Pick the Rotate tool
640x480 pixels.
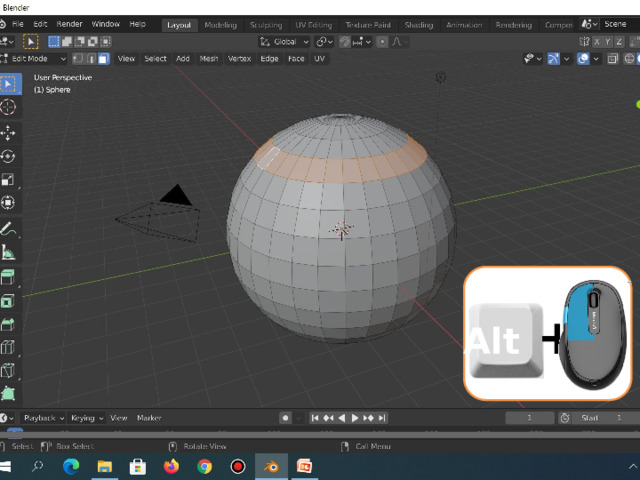coord(8,156)
